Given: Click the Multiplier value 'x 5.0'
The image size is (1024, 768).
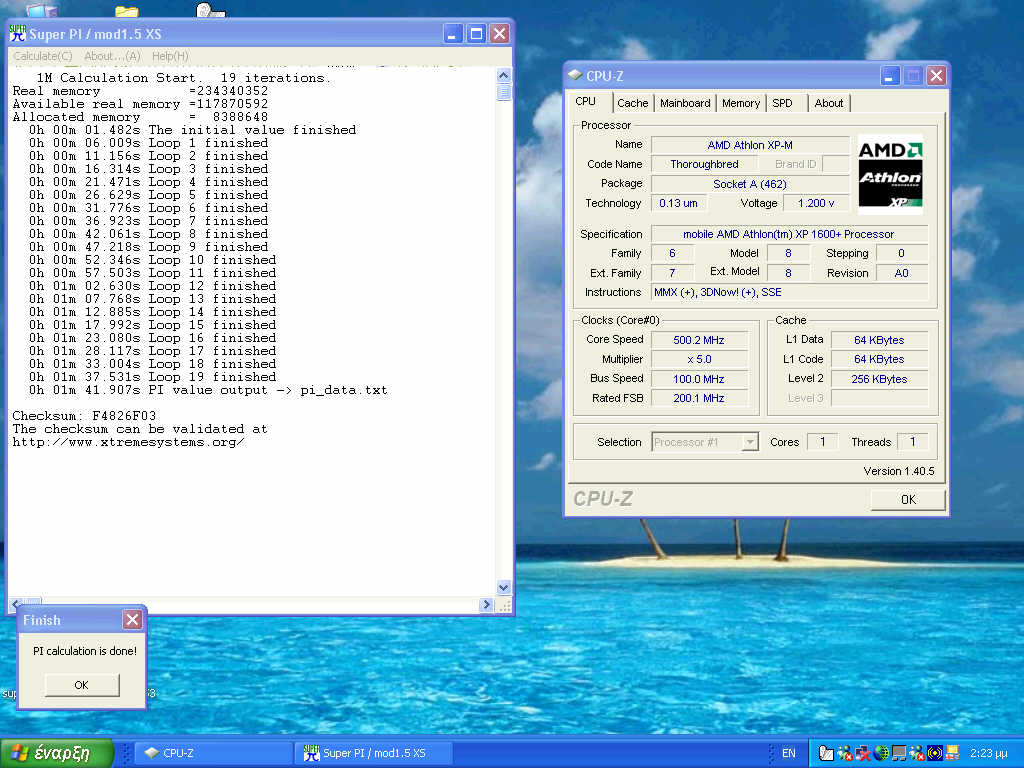Looking at the screenshot, I should click(699, 359).
